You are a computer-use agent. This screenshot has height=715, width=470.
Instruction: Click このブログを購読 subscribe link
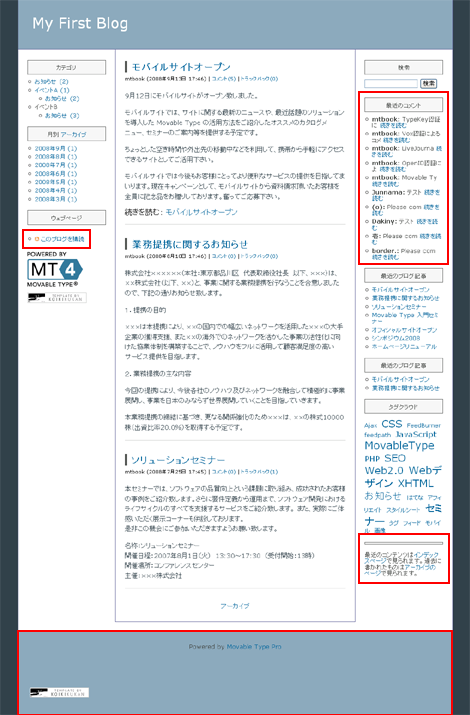62,239
